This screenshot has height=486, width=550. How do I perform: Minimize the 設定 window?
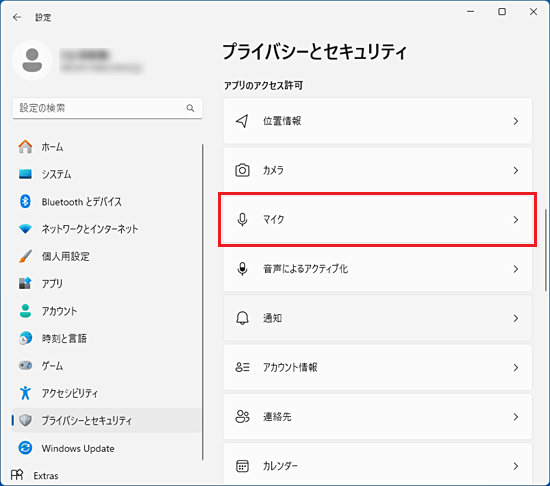[471, 12]
